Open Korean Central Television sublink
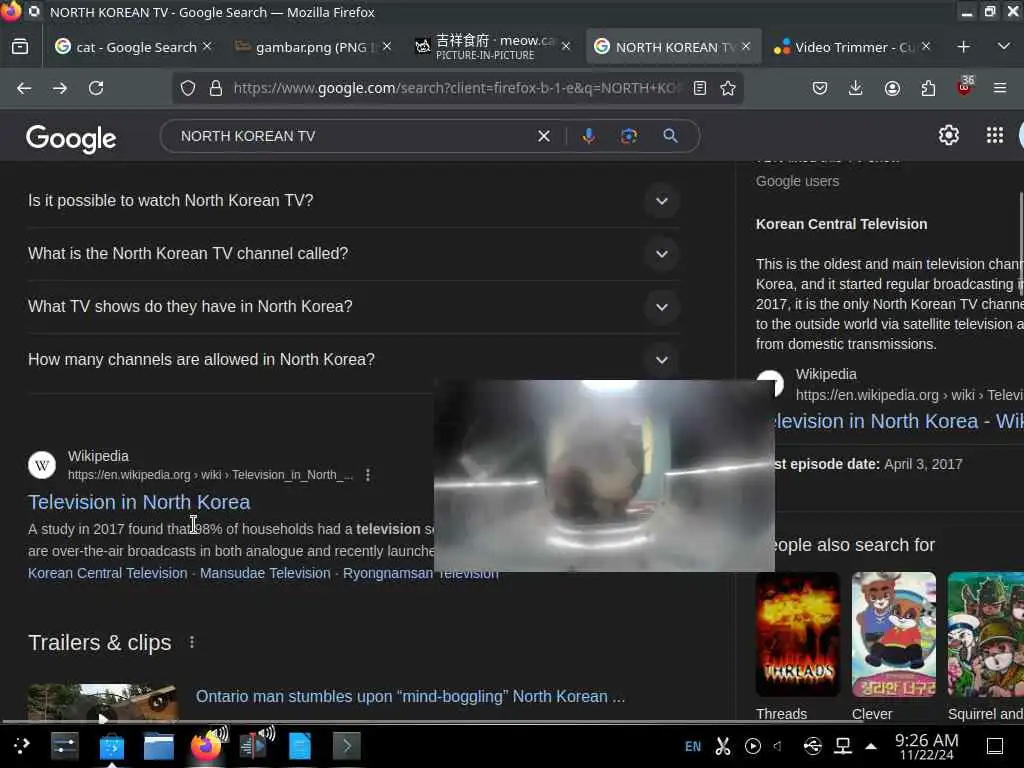1024x768 pixels. (x=108, y=573)
